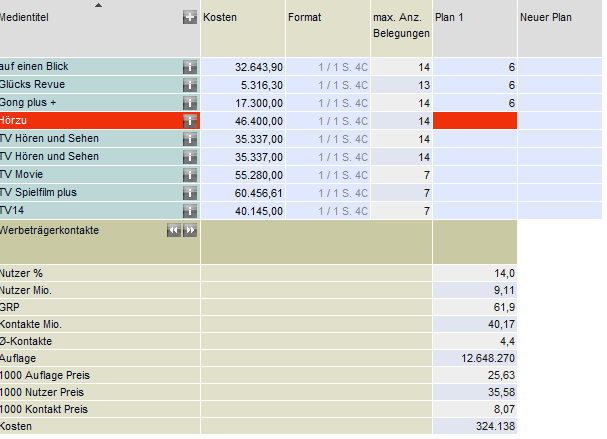
Task: Open info icon for auf einen Blick
Action: [190, 67]
